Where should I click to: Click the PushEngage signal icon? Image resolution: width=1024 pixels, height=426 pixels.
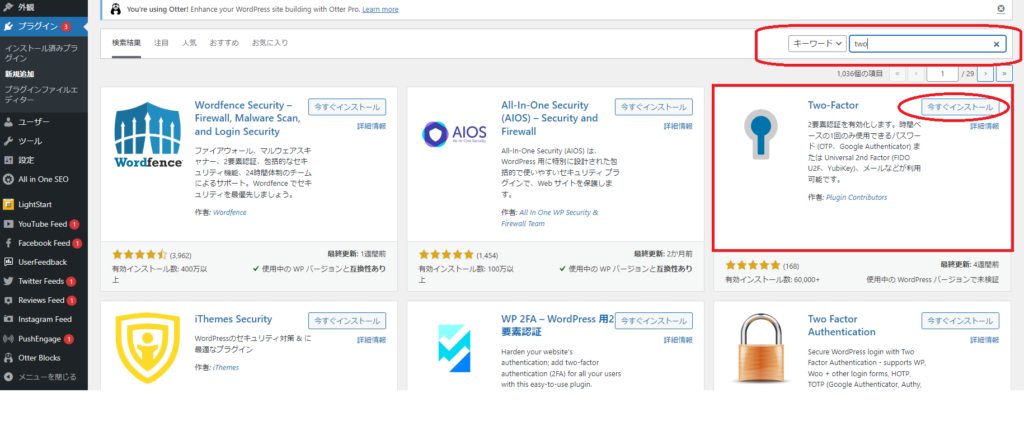click(8, 339)
